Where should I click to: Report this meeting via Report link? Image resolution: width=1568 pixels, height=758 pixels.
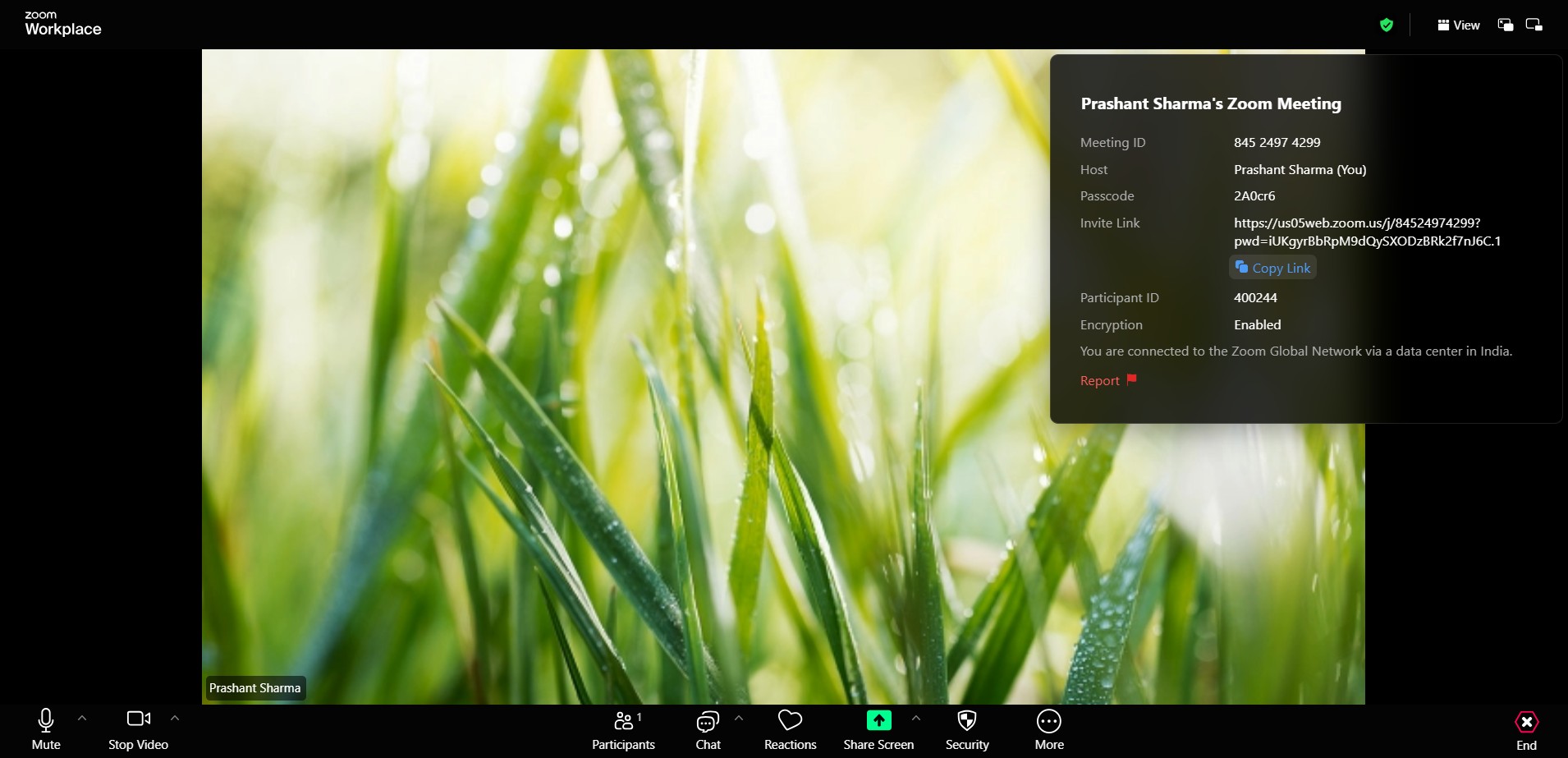(1099, 381)
